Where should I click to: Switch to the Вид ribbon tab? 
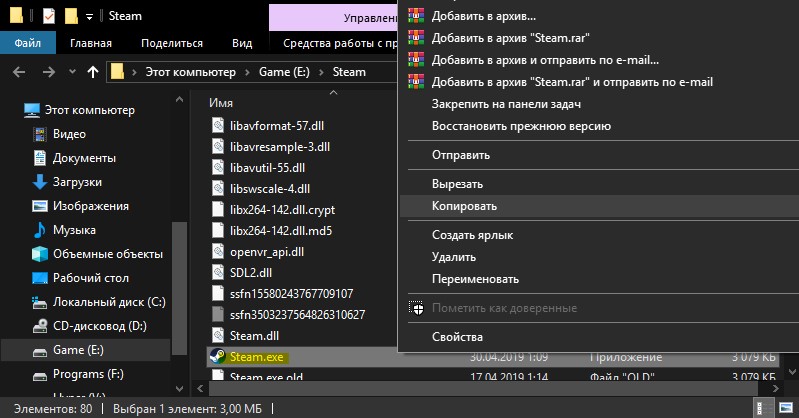pyautogui.click(x=242, y=43)
